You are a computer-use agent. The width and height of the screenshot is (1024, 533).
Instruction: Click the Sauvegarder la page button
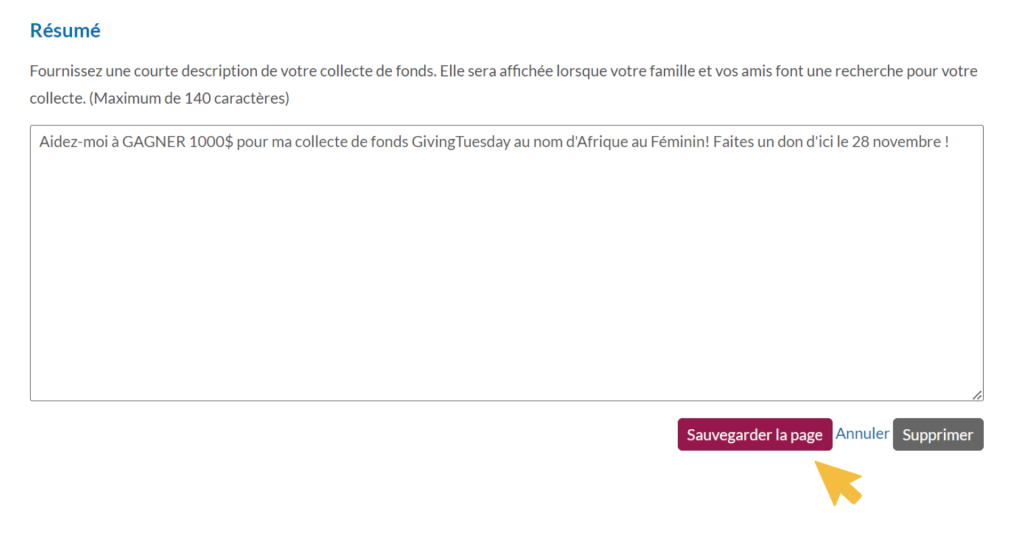[754, 435]
